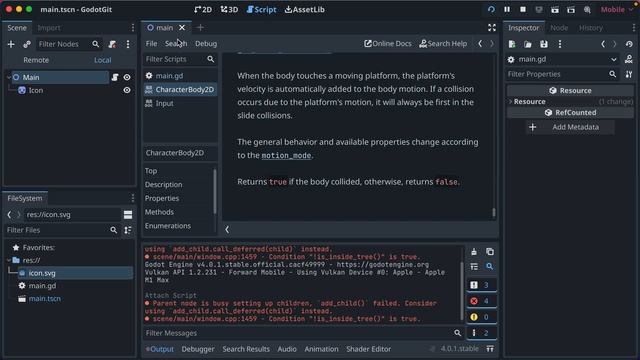The image size is (640, 360).
Task: Collapse scripts panel arrow
Action: (x=227, y=230)
